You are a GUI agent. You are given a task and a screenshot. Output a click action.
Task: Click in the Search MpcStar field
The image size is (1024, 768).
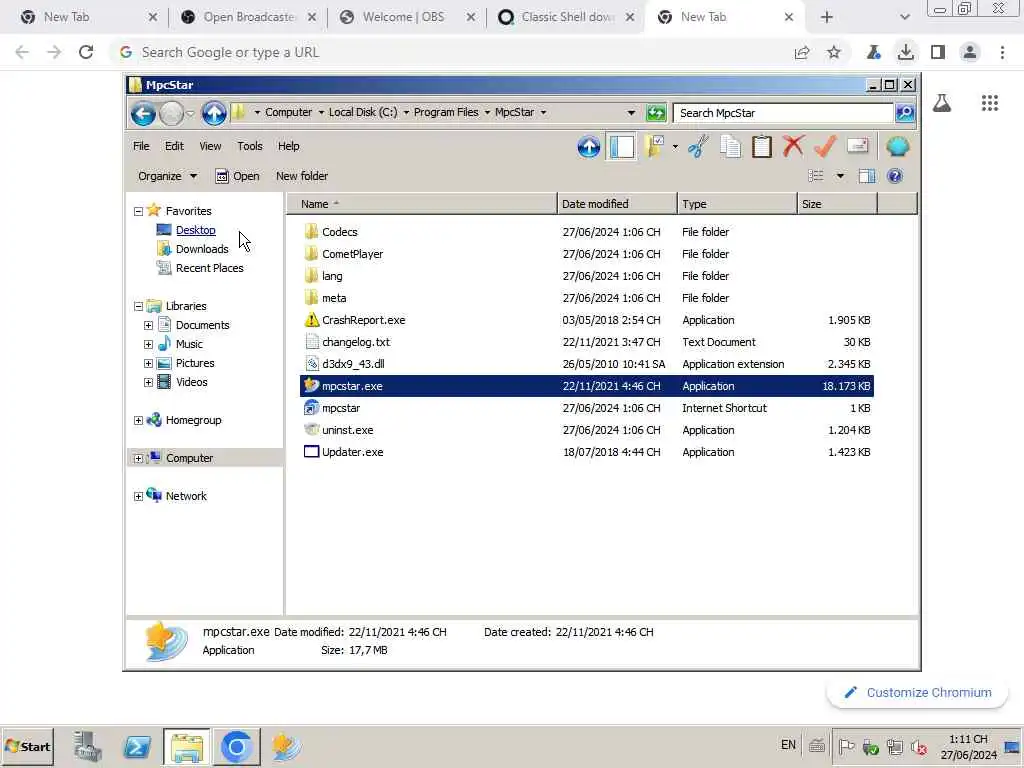pyautogui.click(x=782, y=113)
